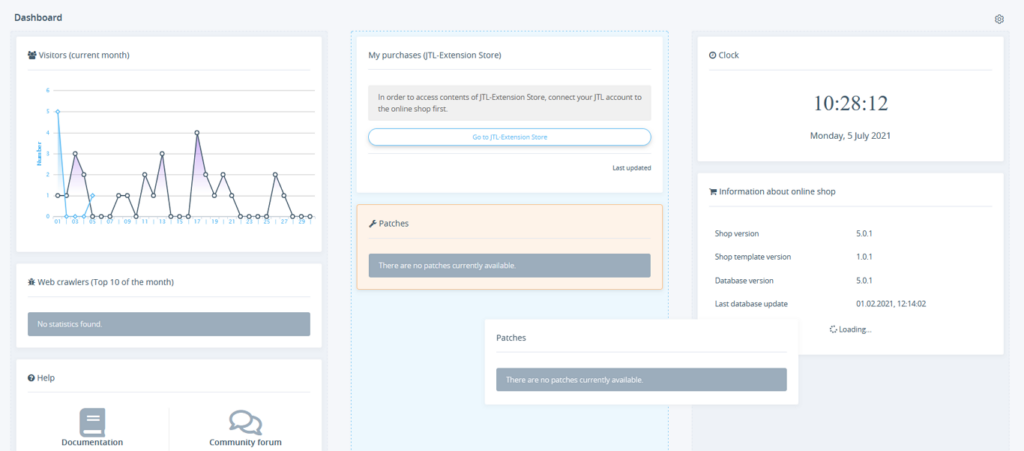The height and width of the screenshot is (451, 1024).
Task: Click the JTL account connection notice
Action: coord(509,103)
